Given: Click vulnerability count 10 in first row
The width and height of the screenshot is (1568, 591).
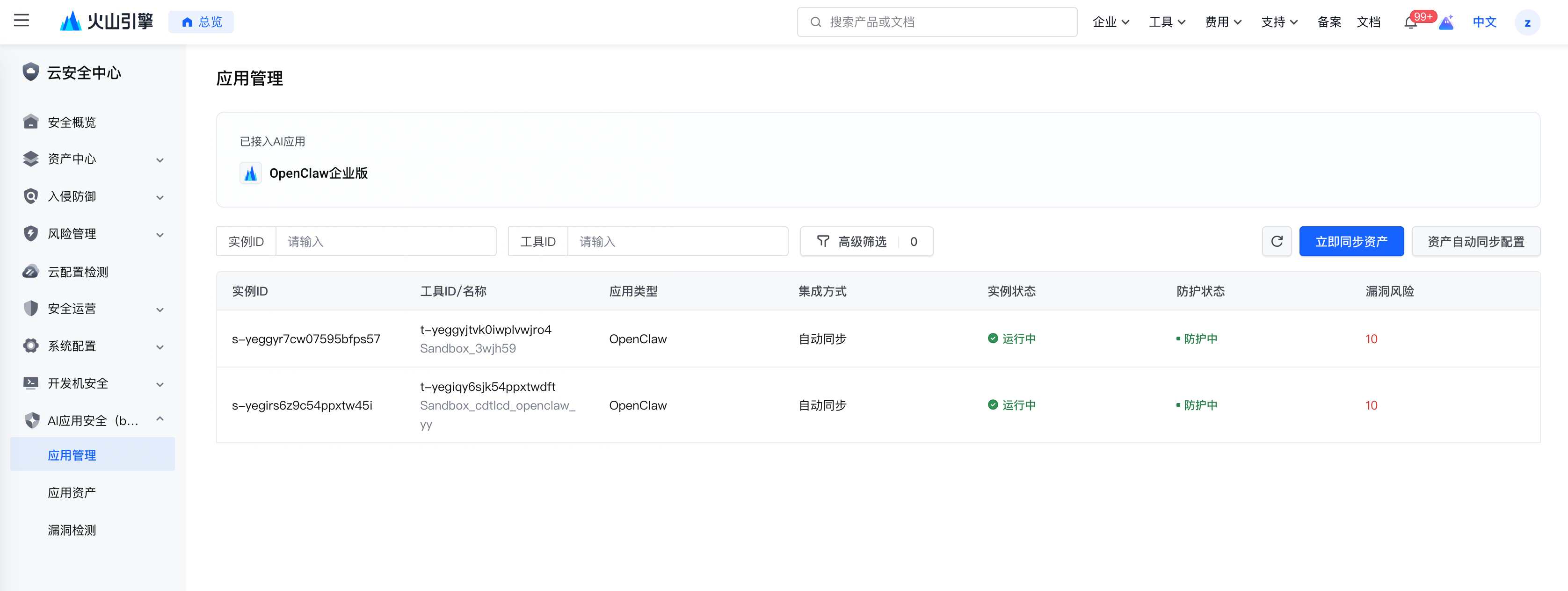Looking at the screenshot, I should pos(1371,339).
